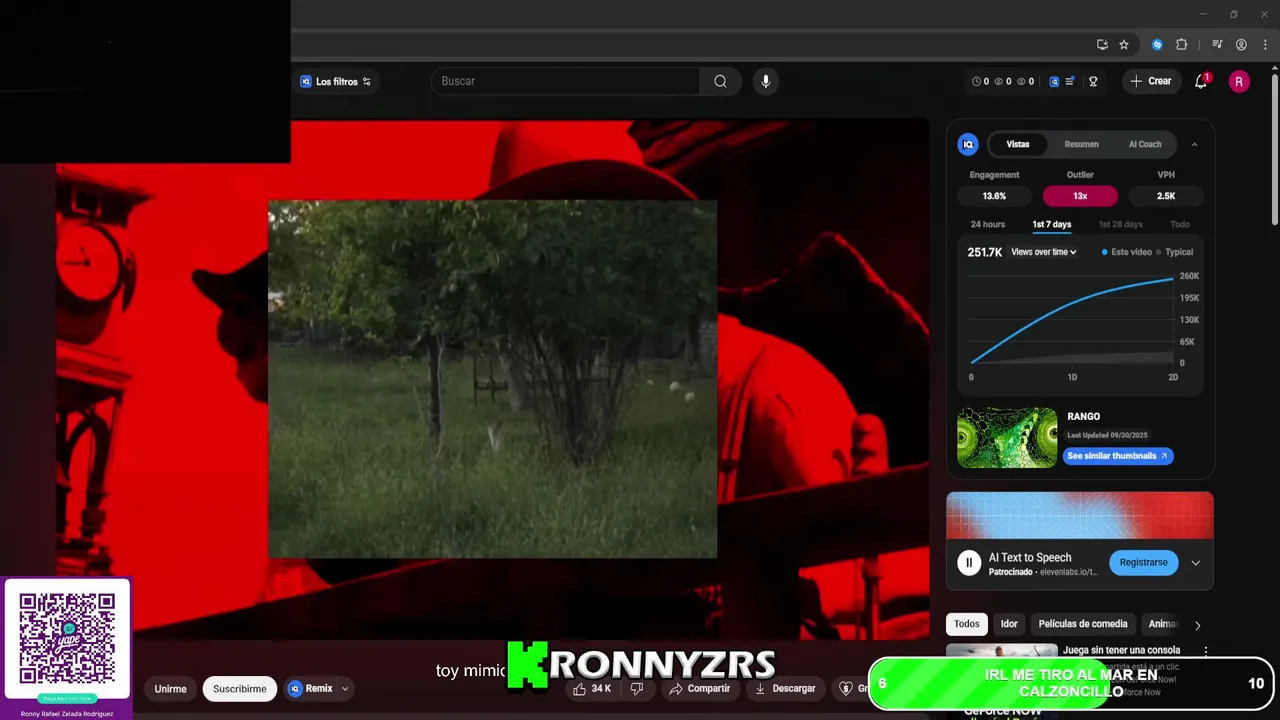Image resolution: width=1280 pixels, height=720 pixels.
Task: Switch to the AI Coach tab
Action: (x=1145, y=144)
